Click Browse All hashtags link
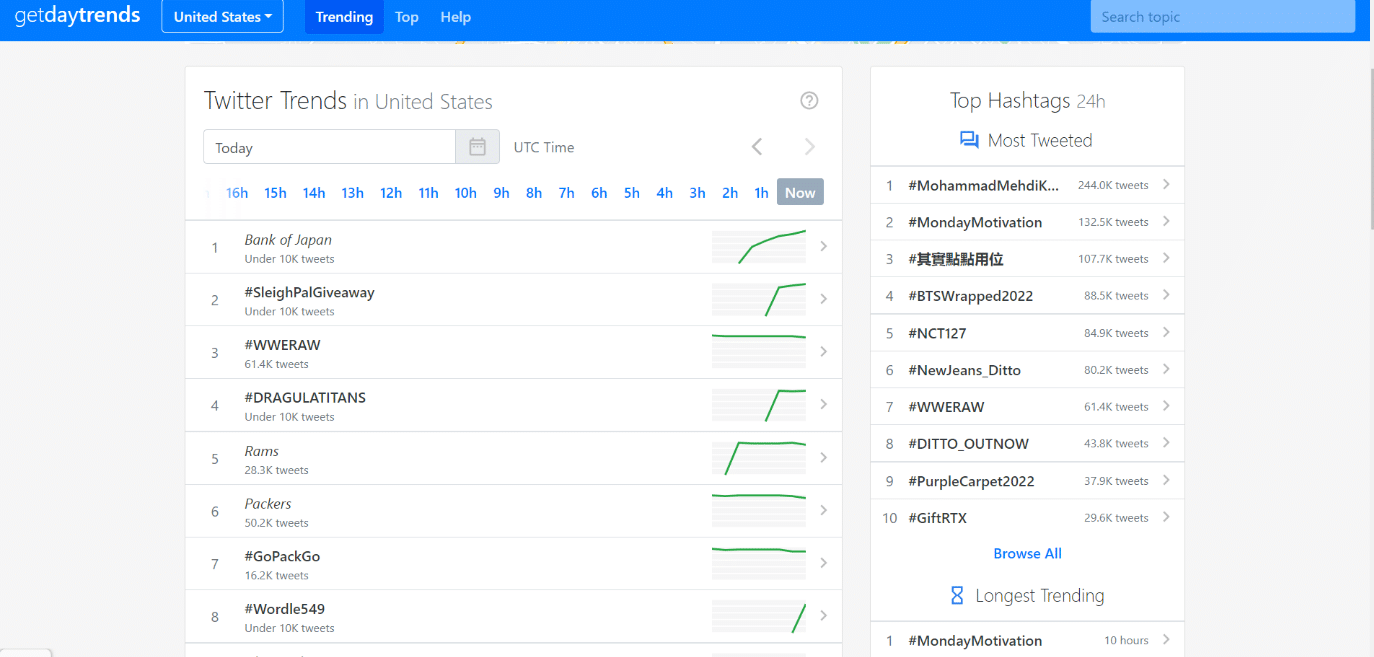 point(1027,554)
